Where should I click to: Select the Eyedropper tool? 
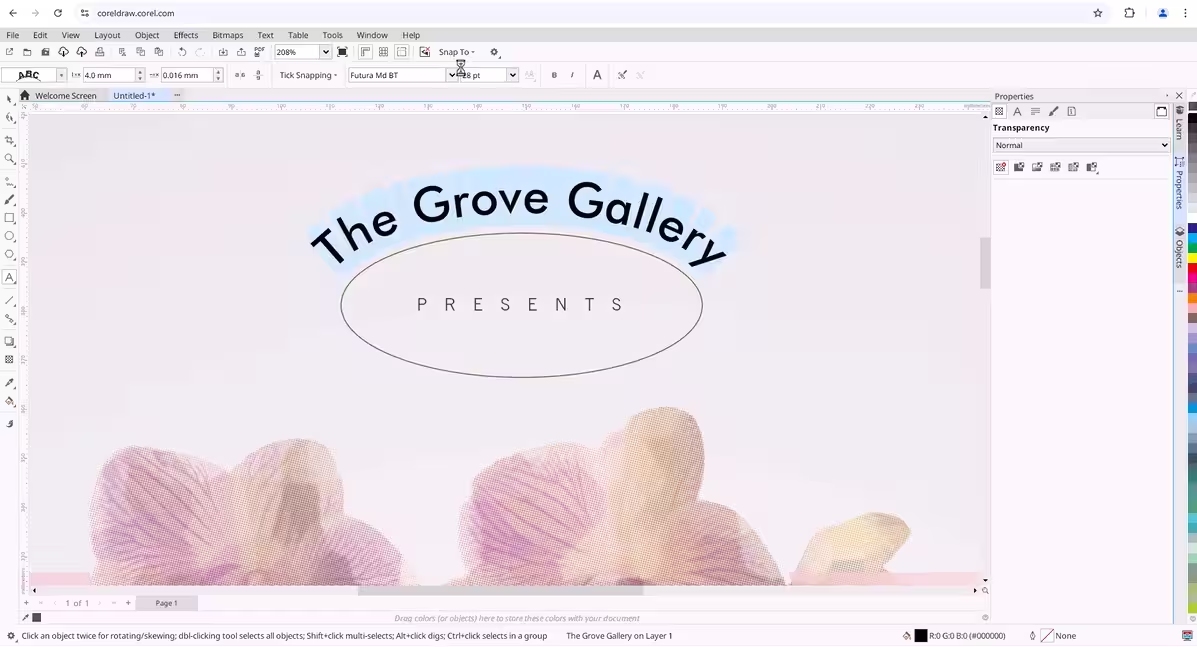pyautogui.click(x=10, y=383)
